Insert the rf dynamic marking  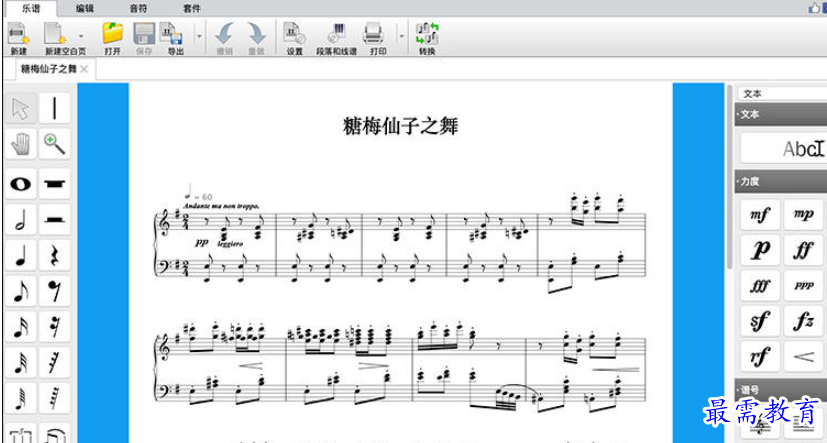(x=760, y=357)
